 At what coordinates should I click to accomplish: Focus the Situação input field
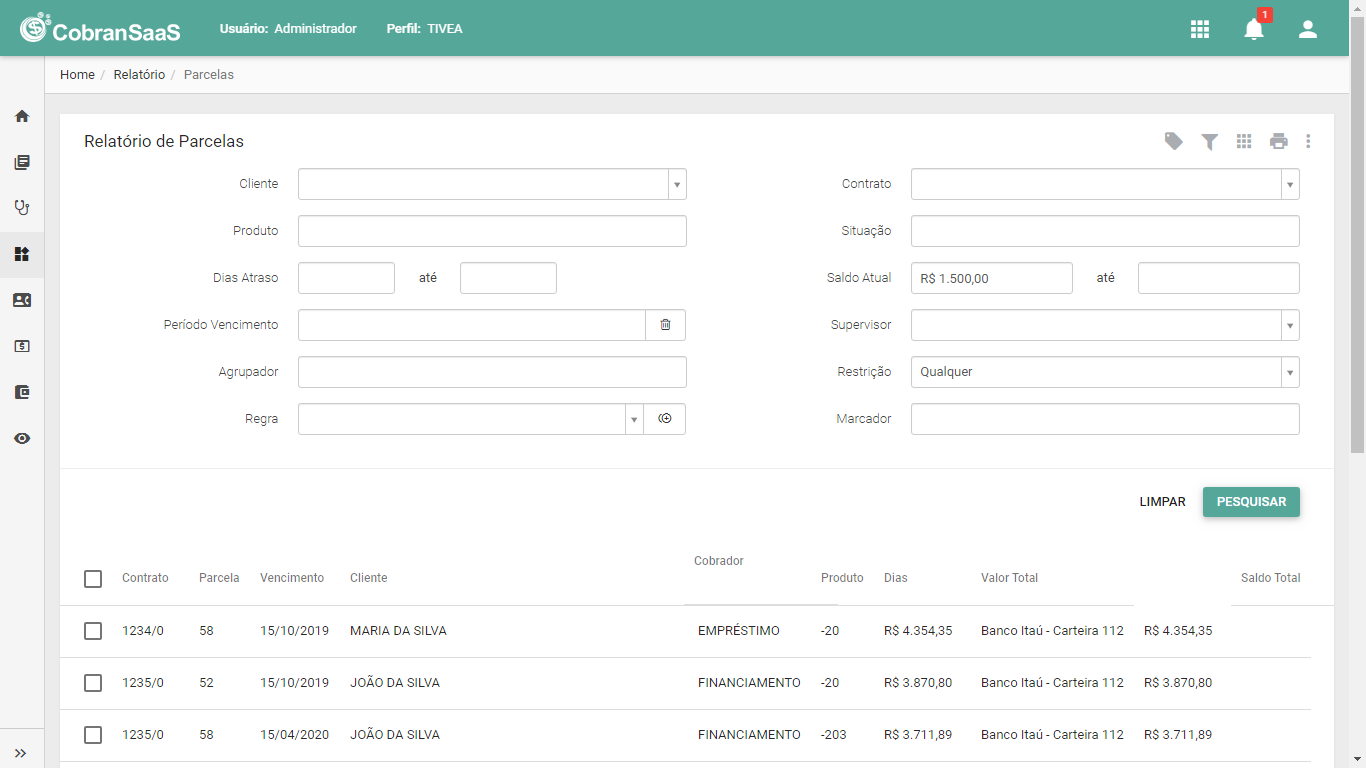click(x=1105, y=231)
